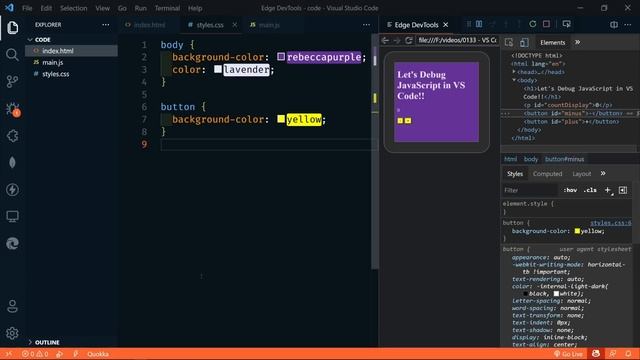The image size is (640, 360).
Task: Open Run and Debug view with badge
Action: coord(13,109)
